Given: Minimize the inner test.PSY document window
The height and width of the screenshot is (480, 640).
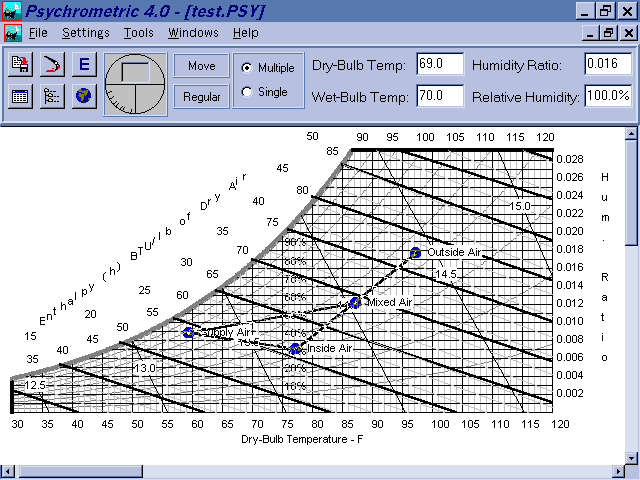Looking at the screenshot, I should point(589,33).
